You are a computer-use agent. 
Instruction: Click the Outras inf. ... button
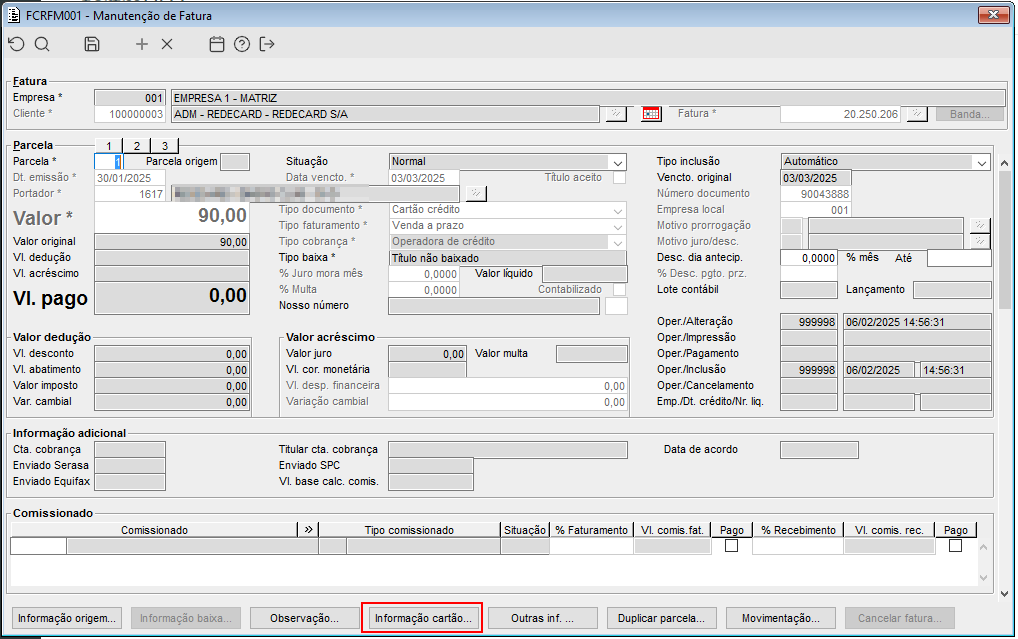click(x=542, y=618)
